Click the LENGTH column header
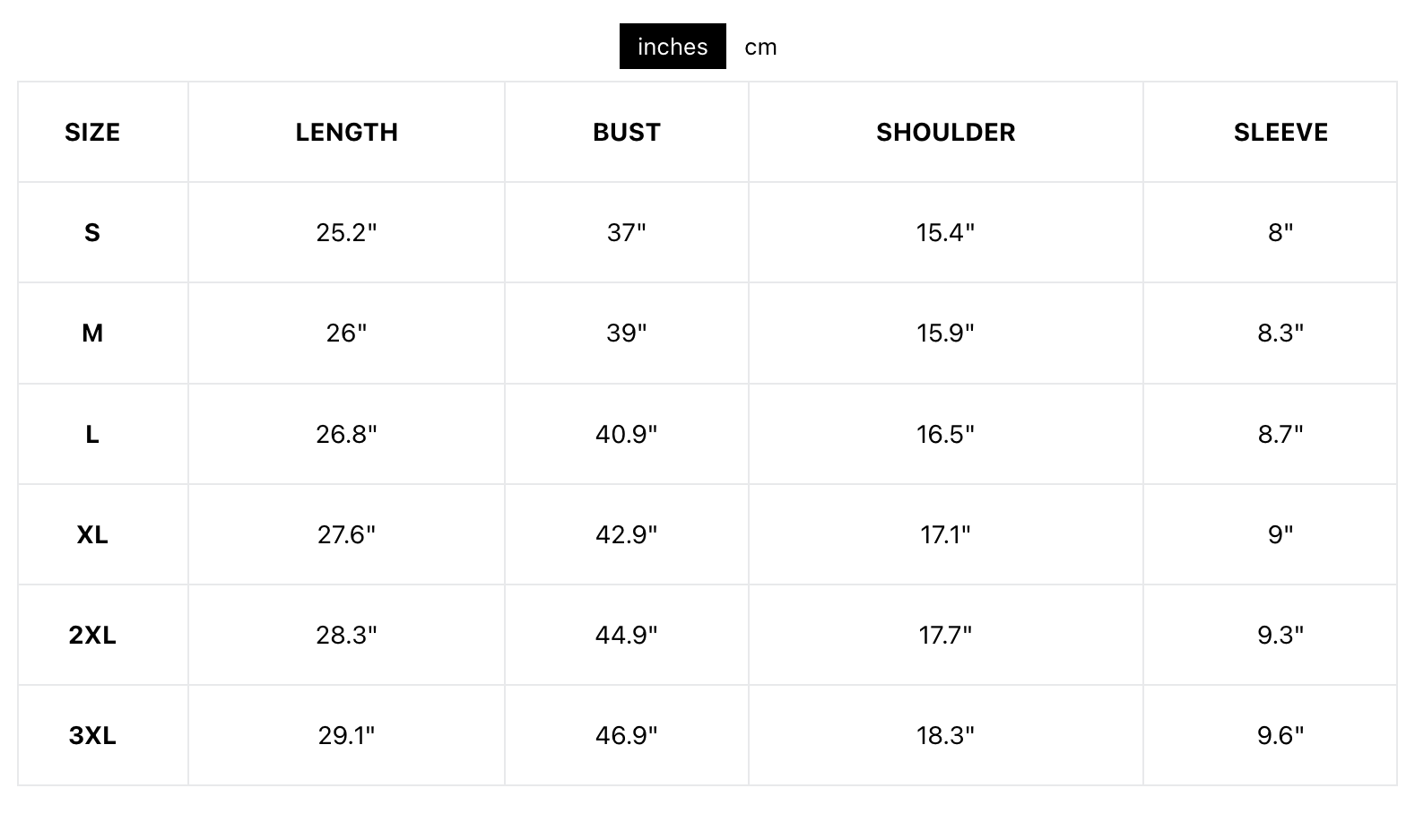 tap(346, 133)
